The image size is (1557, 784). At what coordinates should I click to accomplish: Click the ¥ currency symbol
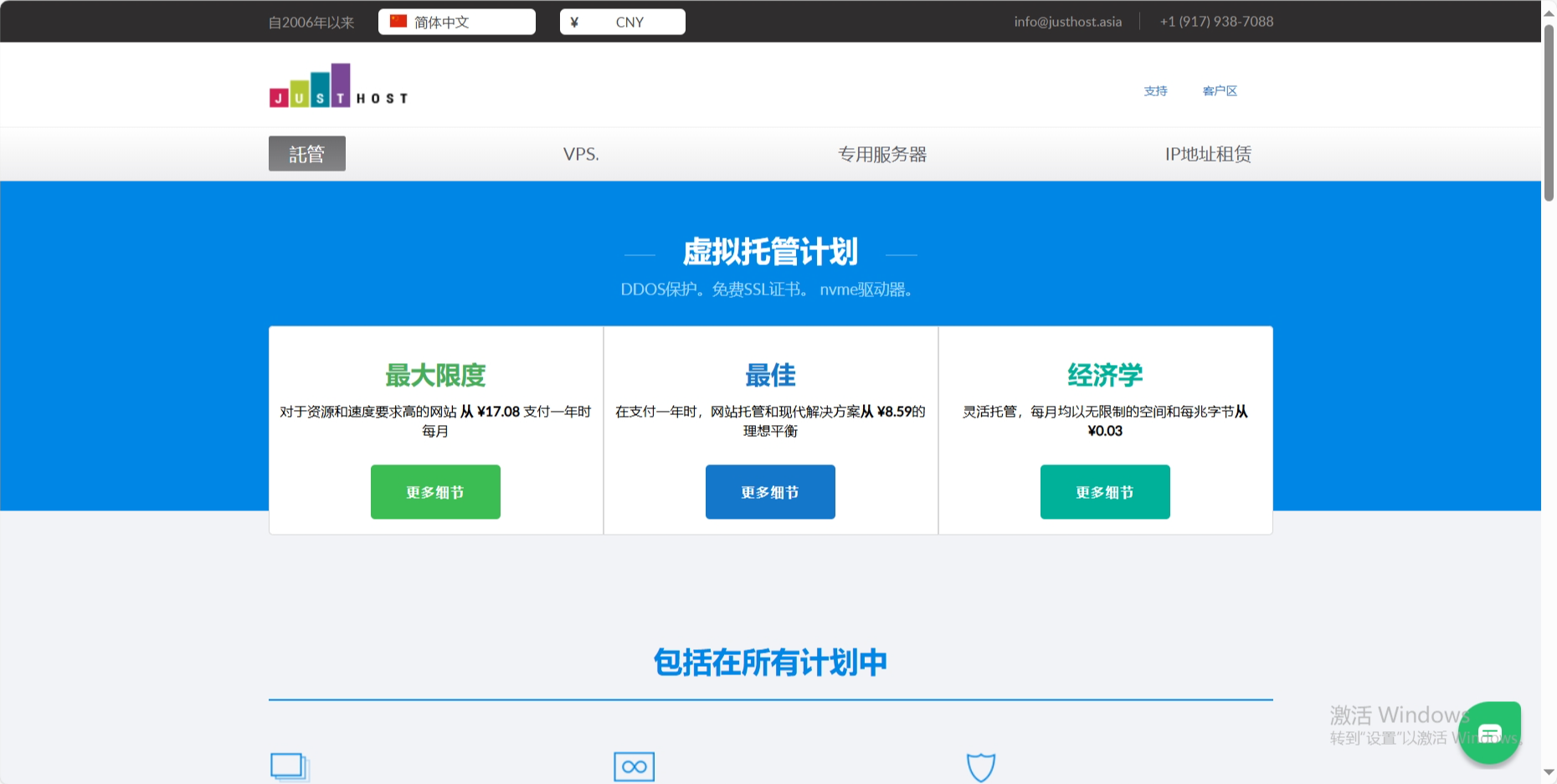click(x=573, y=21)
